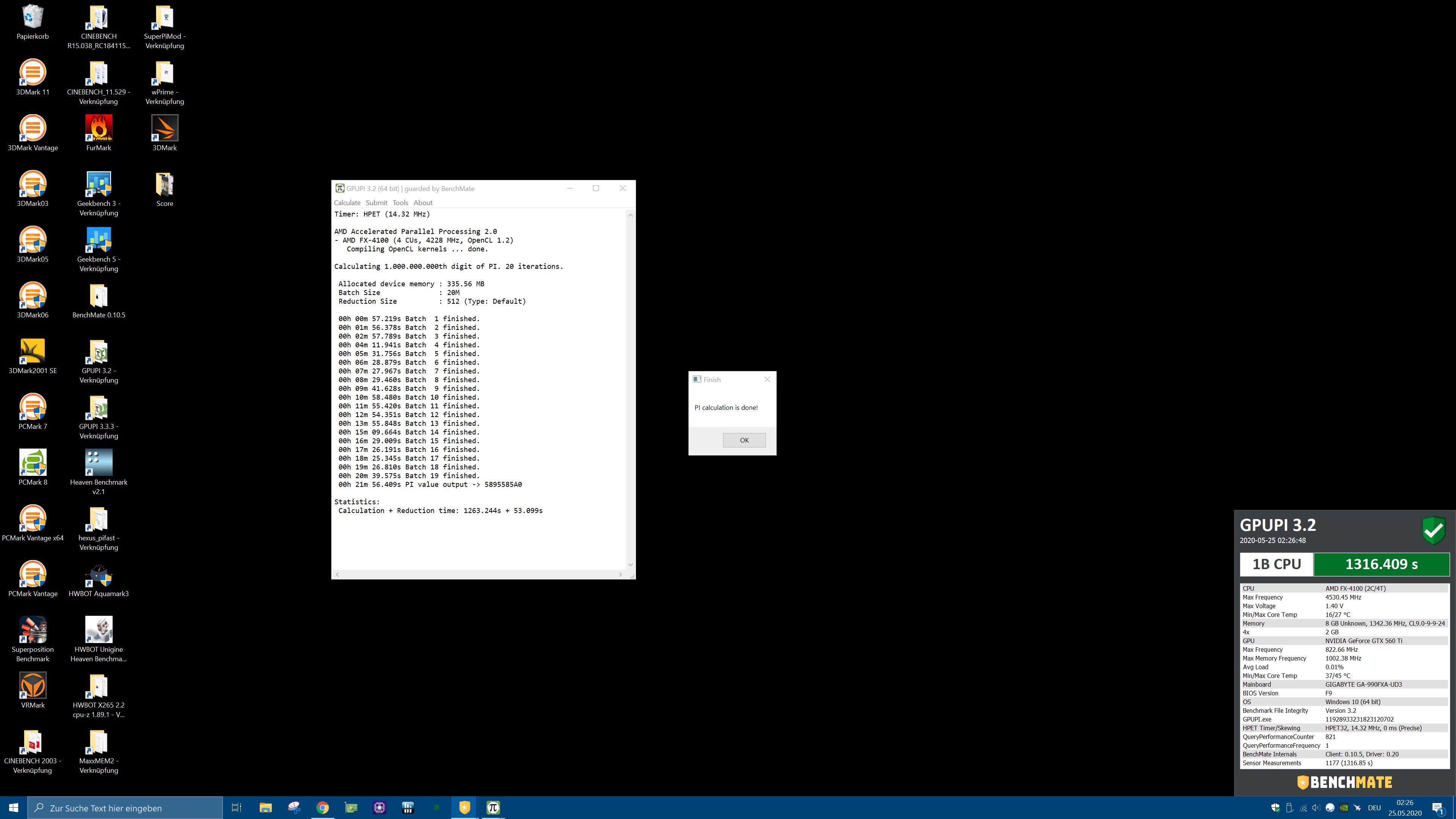Click the 1B CPU benchmark label
The height and width of the screenshot is (819, 1456).
(x=1277, y=564)
